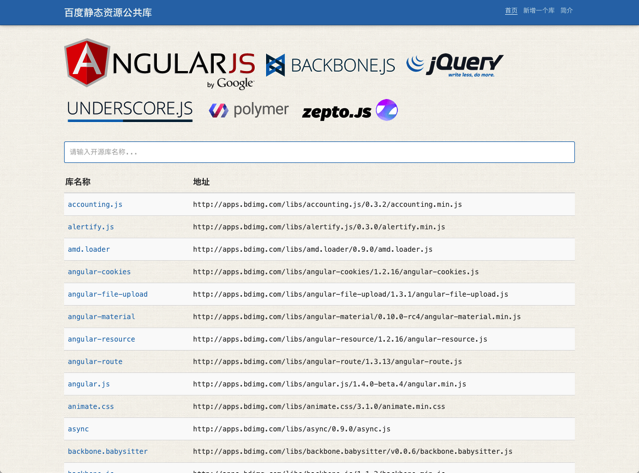This screenshot has width=639, height=473.
Task: Click the Polymer logo
Action: tap(249, 110)
